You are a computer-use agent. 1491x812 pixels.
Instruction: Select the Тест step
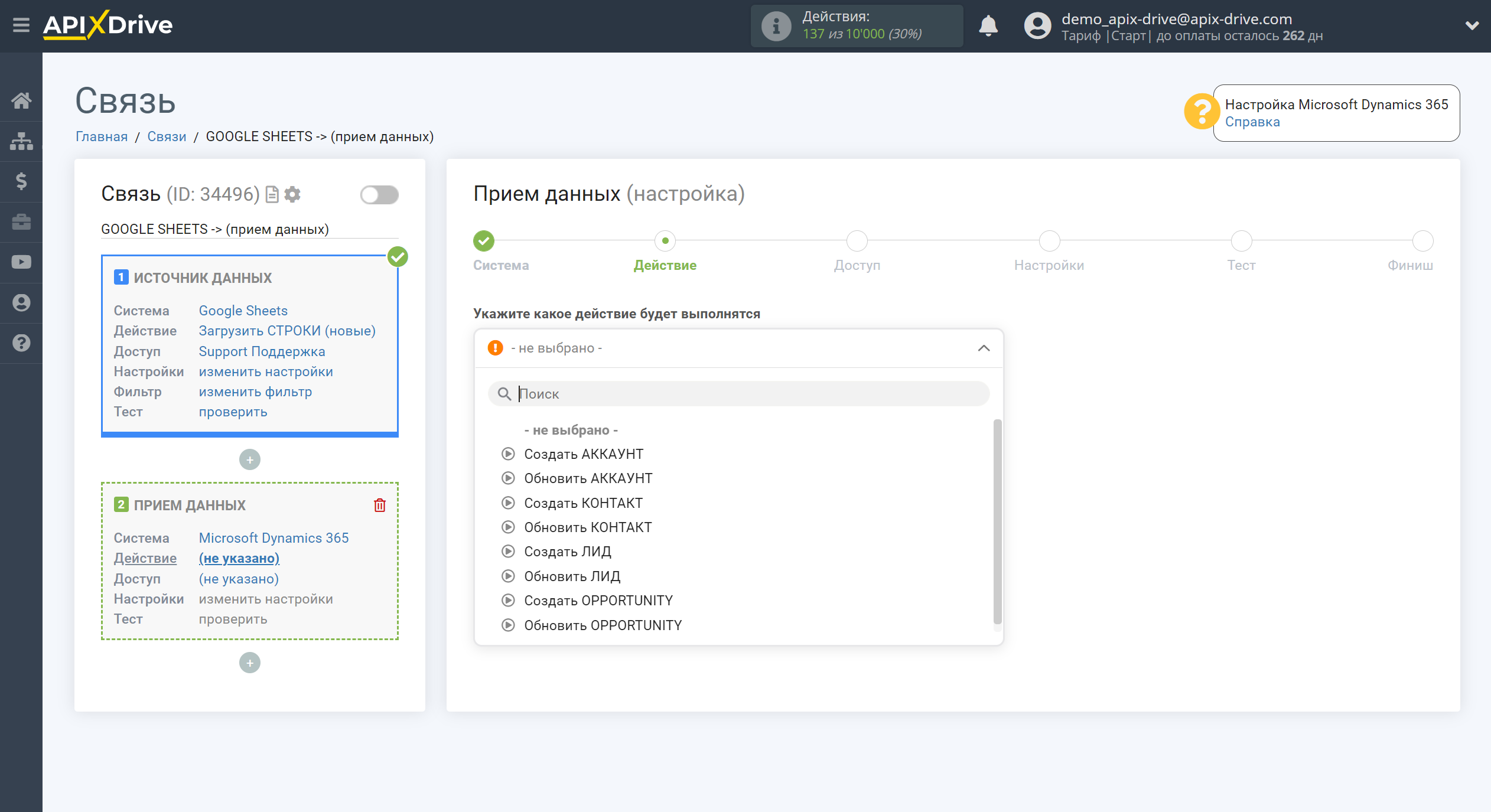pos(1241,241)
